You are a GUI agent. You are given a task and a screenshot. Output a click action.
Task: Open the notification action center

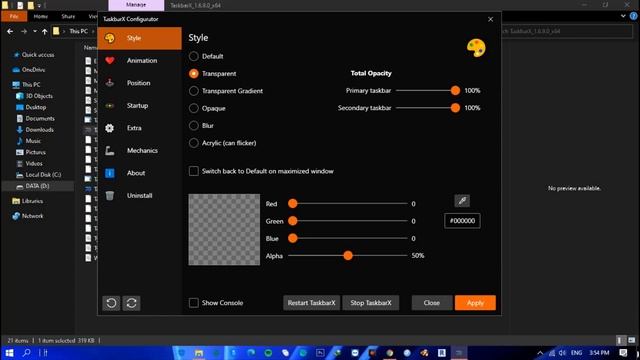(623, 353)
